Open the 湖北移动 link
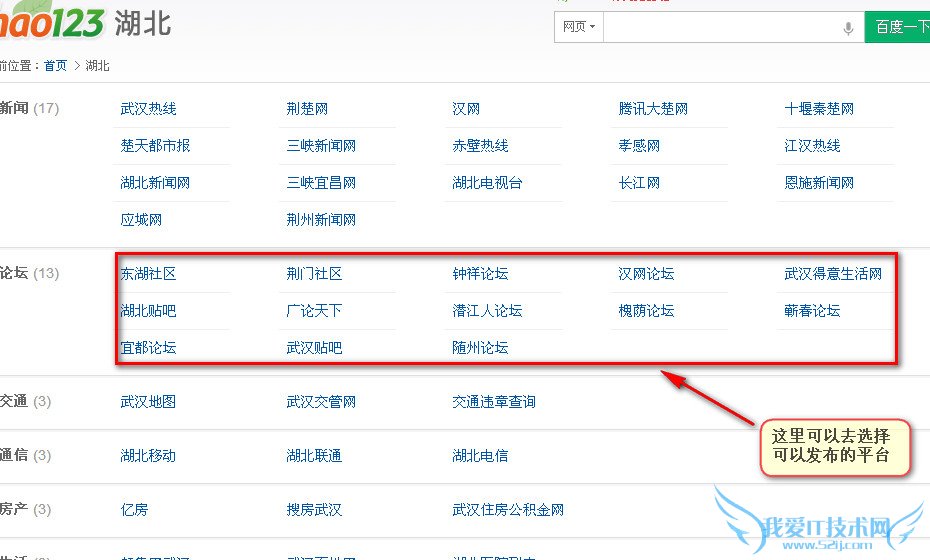Viewport: 930px width, 560px height. tap(148, 456)
